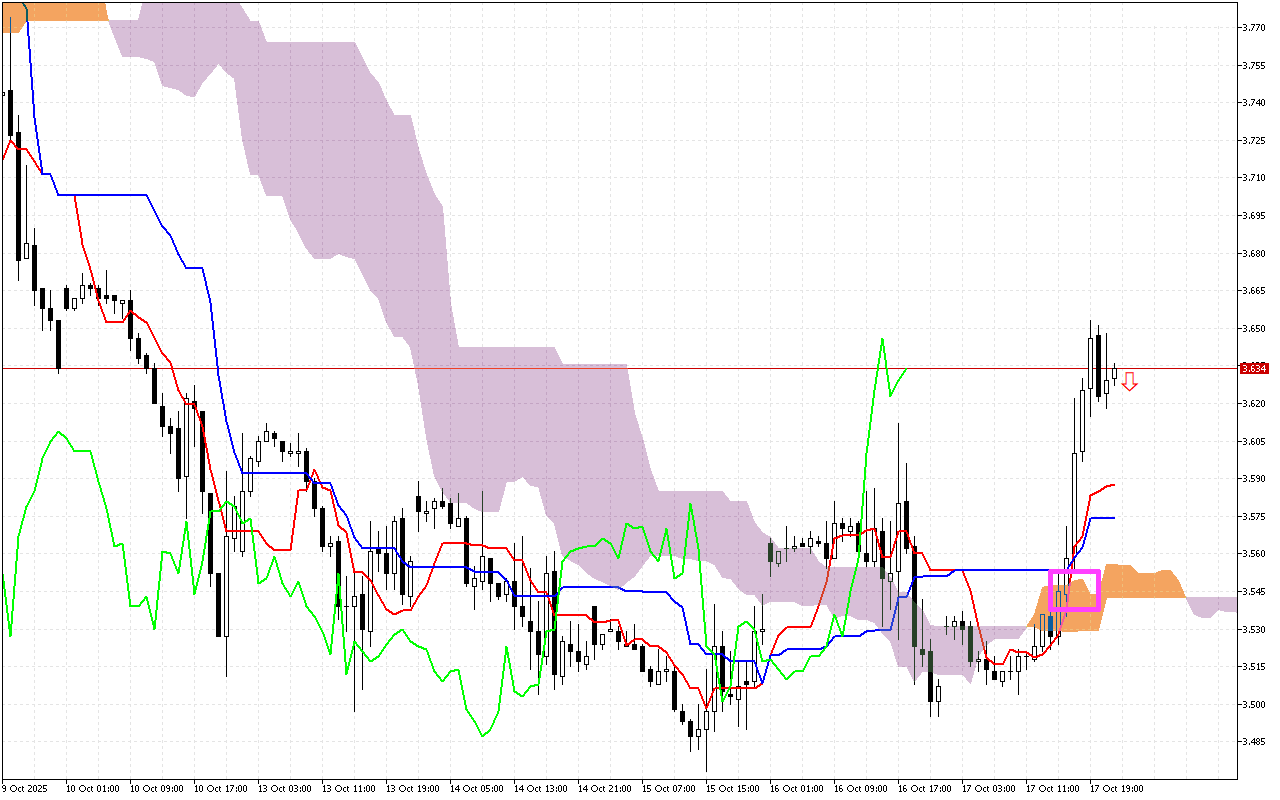Click the small purple cloud at far right
This screenshot has height=800, width=1280.
1215,605
